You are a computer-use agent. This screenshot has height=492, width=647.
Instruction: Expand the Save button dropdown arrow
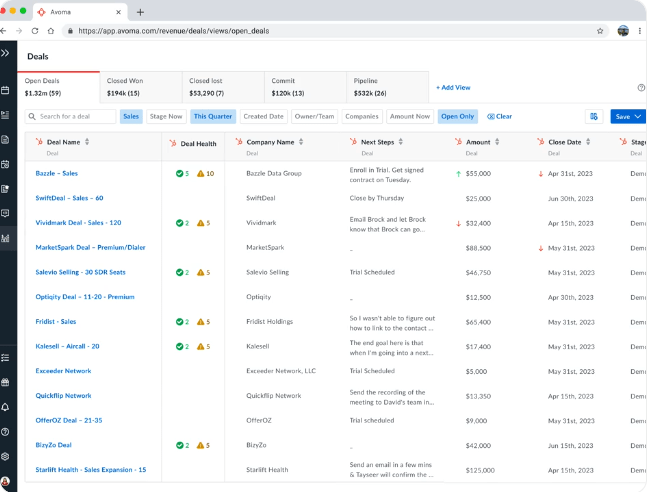point(638,116)
